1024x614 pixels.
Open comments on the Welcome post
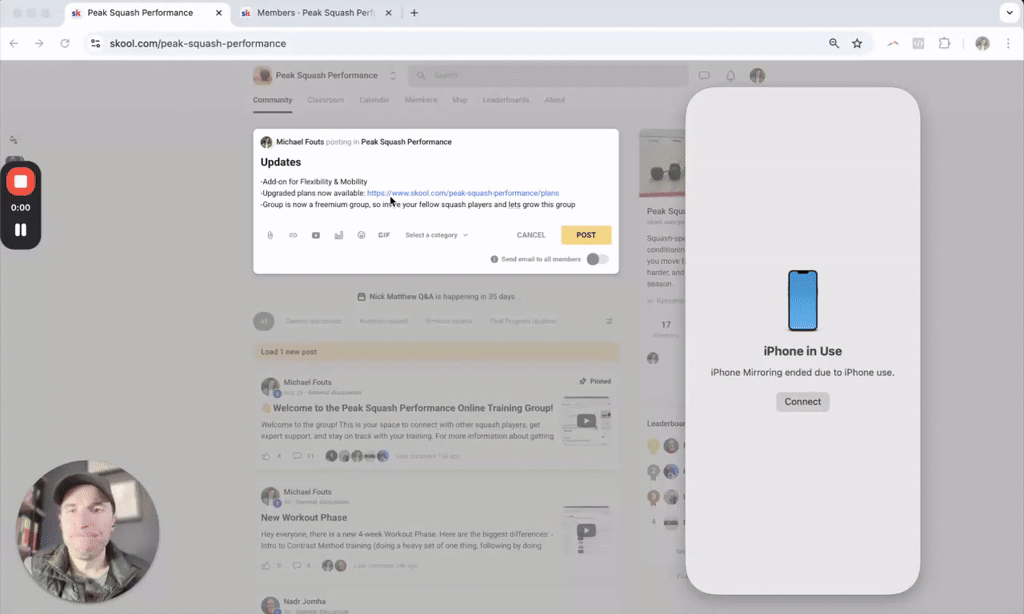tap(297, 456)
